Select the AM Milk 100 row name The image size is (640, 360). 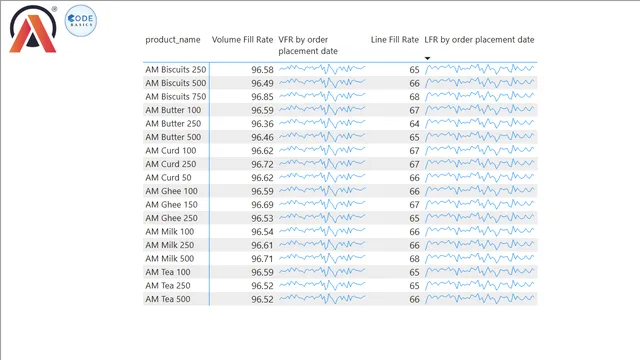[170, 231]
